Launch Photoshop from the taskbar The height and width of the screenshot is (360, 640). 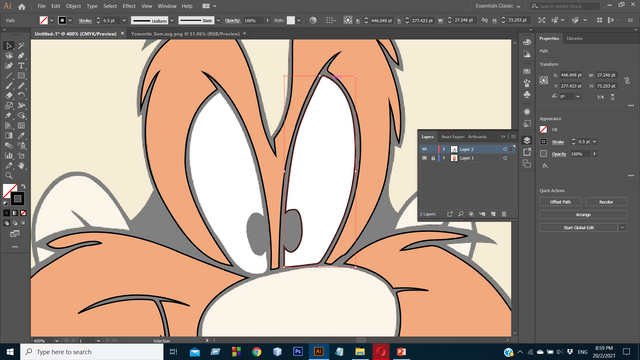tap(298, 351)
